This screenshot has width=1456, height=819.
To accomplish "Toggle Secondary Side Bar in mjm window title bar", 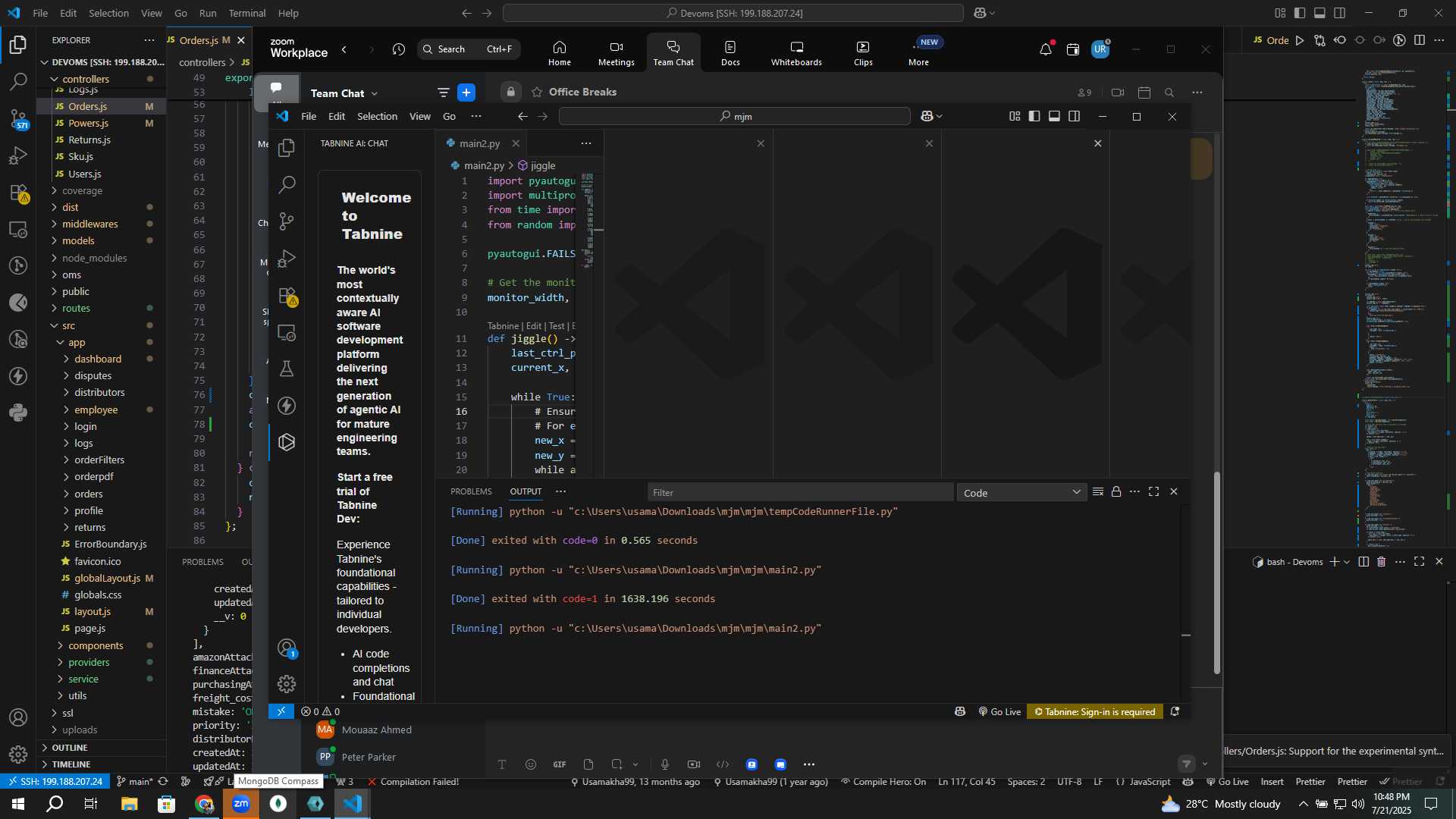I will point(1075,116).
